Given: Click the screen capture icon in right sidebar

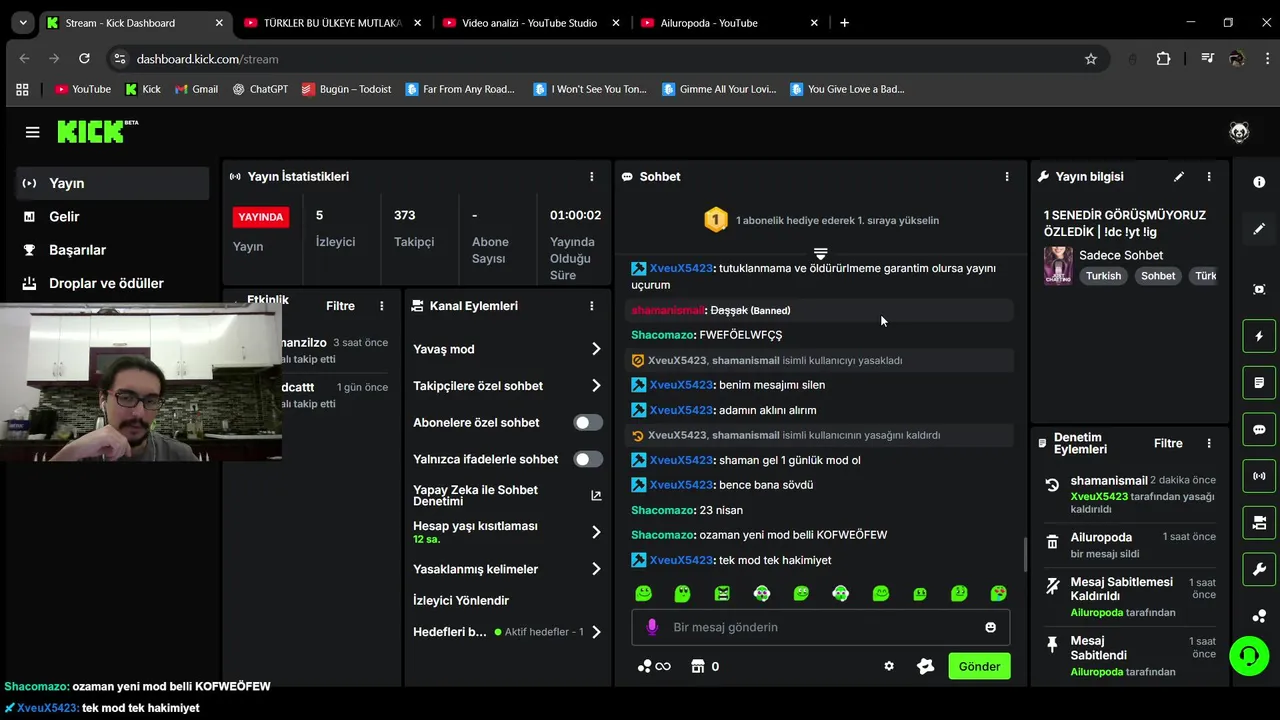Looking at the screenshot, I should [x=1259, y=289].
